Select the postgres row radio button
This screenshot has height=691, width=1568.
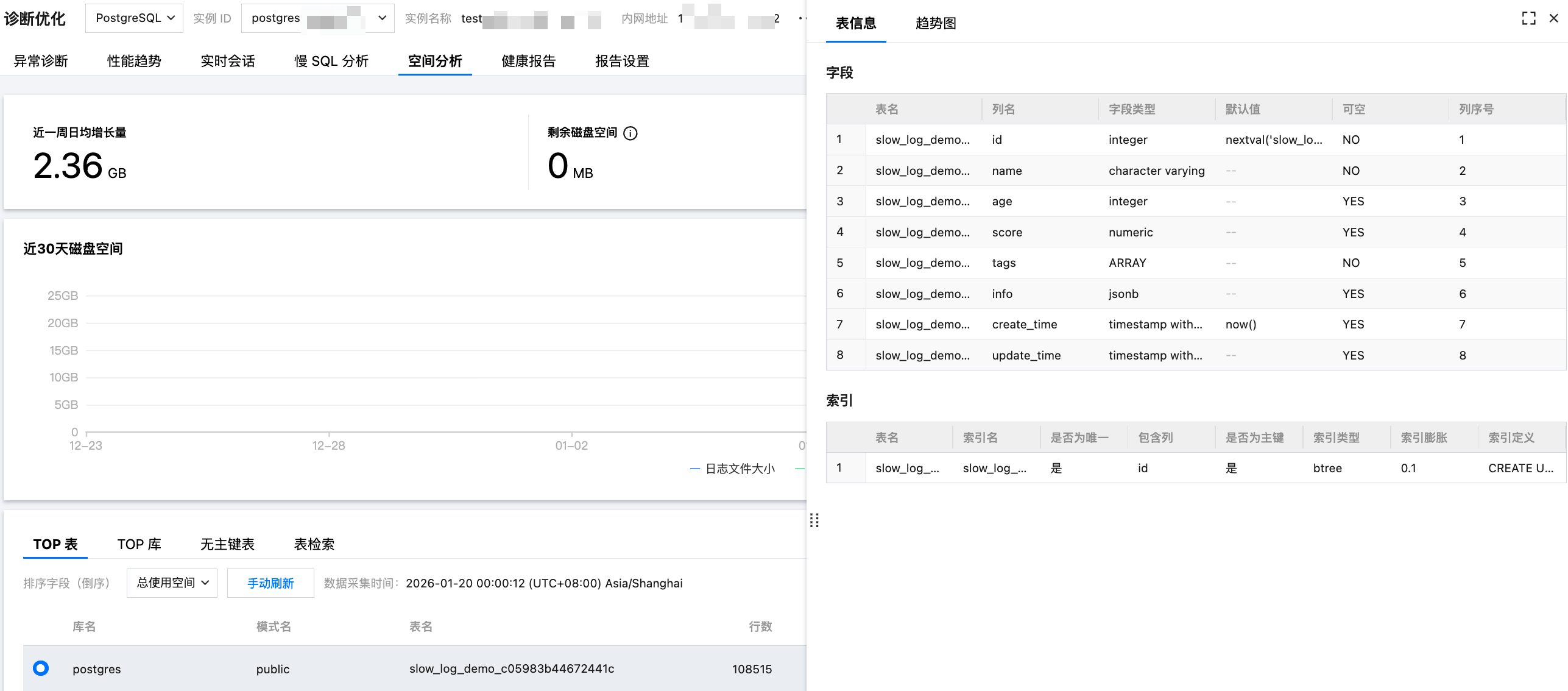point(41,668)
